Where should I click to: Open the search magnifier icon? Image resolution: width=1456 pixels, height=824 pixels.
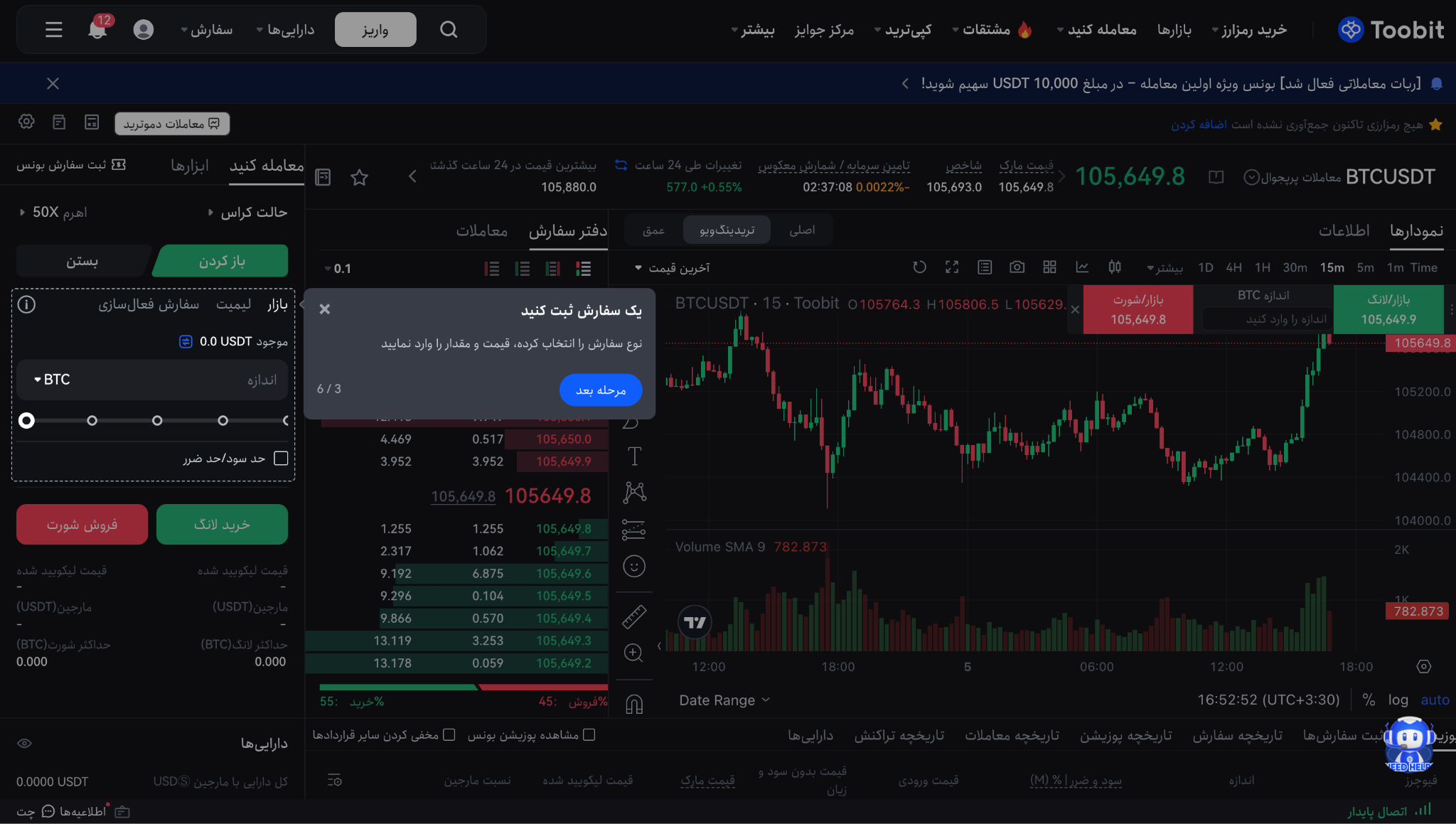[x=448, y=30]
